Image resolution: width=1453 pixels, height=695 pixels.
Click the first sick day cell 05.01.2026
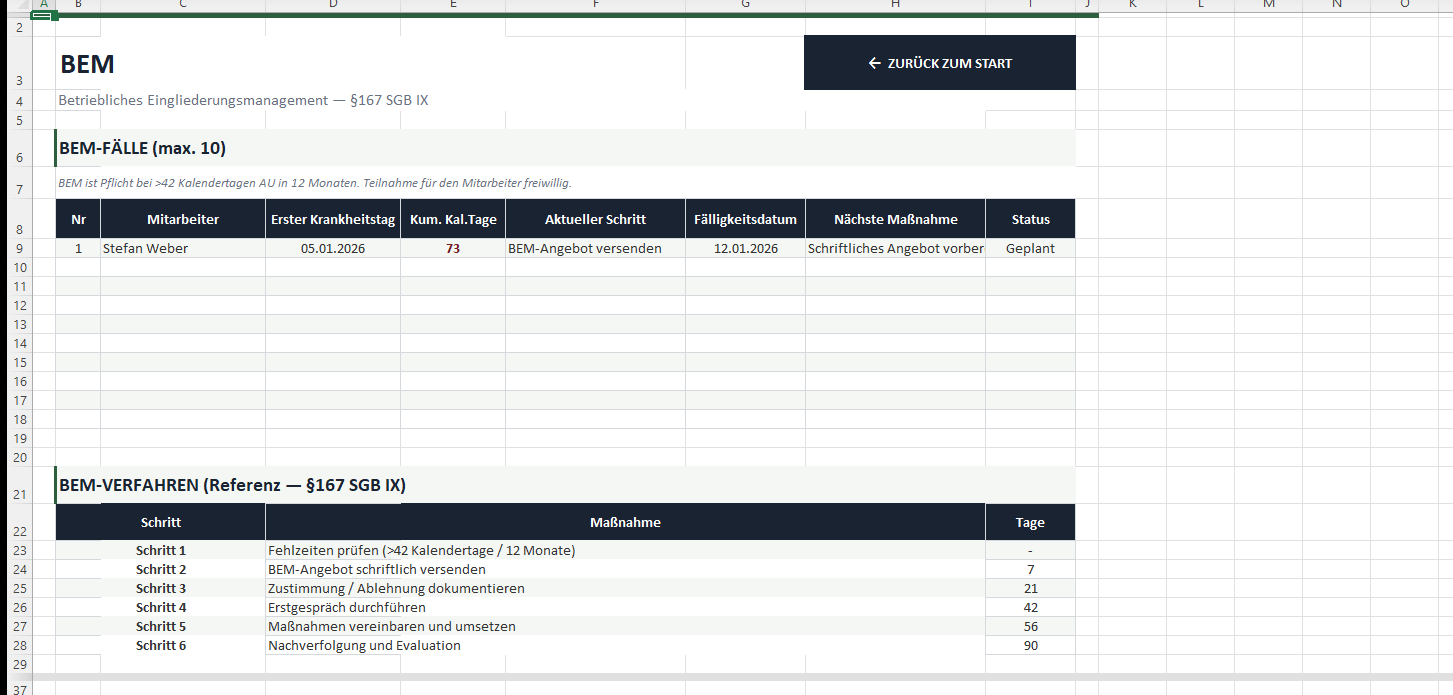pyautogui.click(x=333, y=249)
